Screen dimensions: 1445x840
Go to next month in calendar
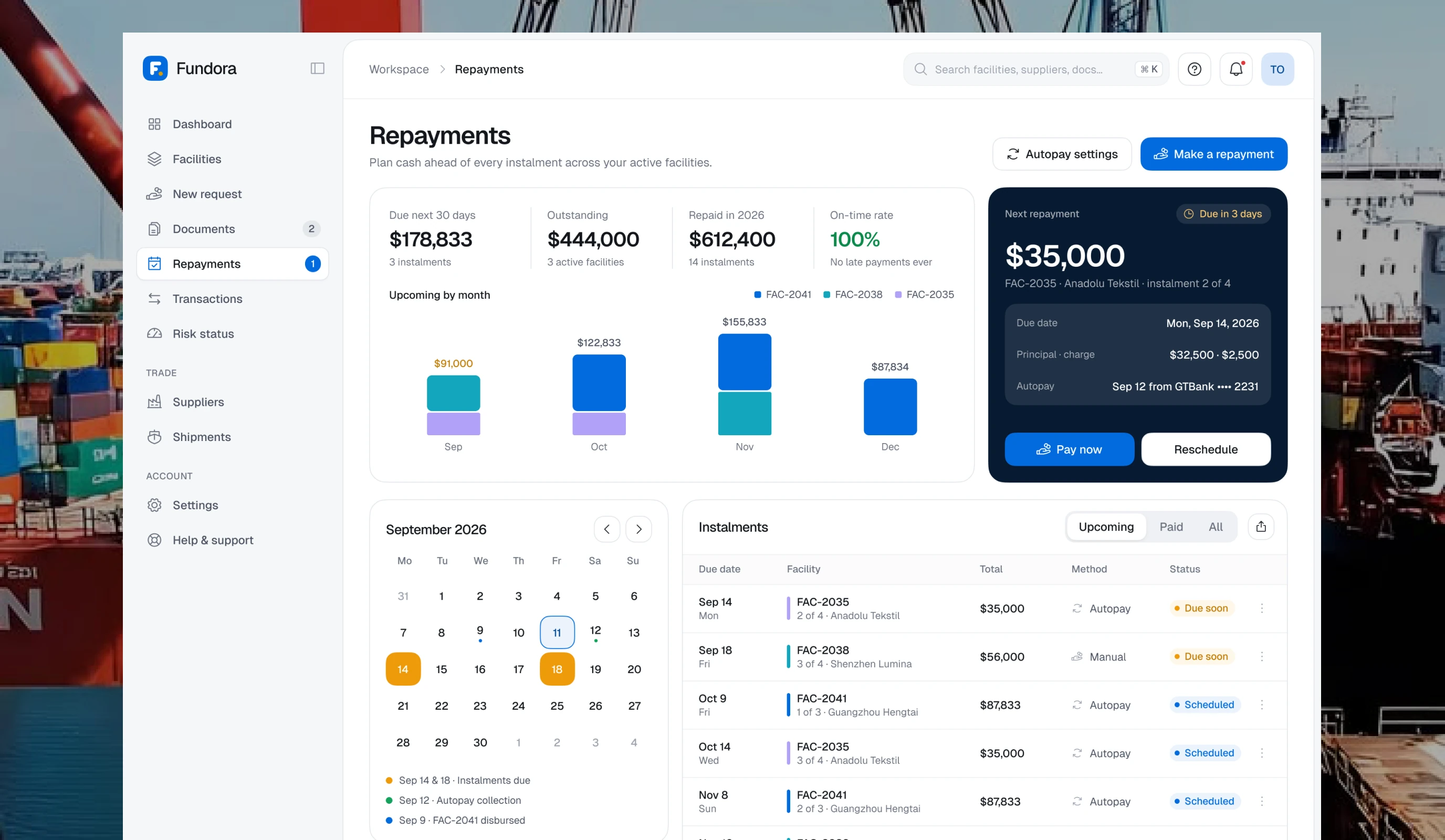coord(638,529)
